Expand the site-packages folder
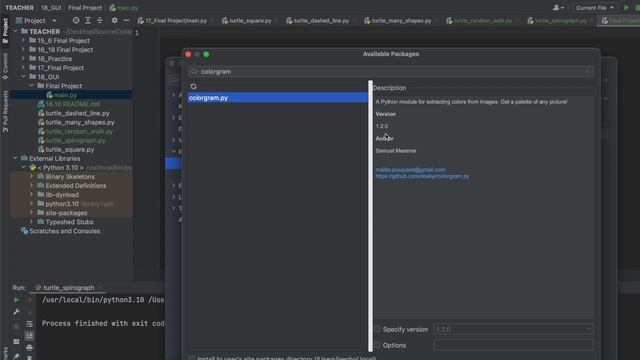 [31, 213]
